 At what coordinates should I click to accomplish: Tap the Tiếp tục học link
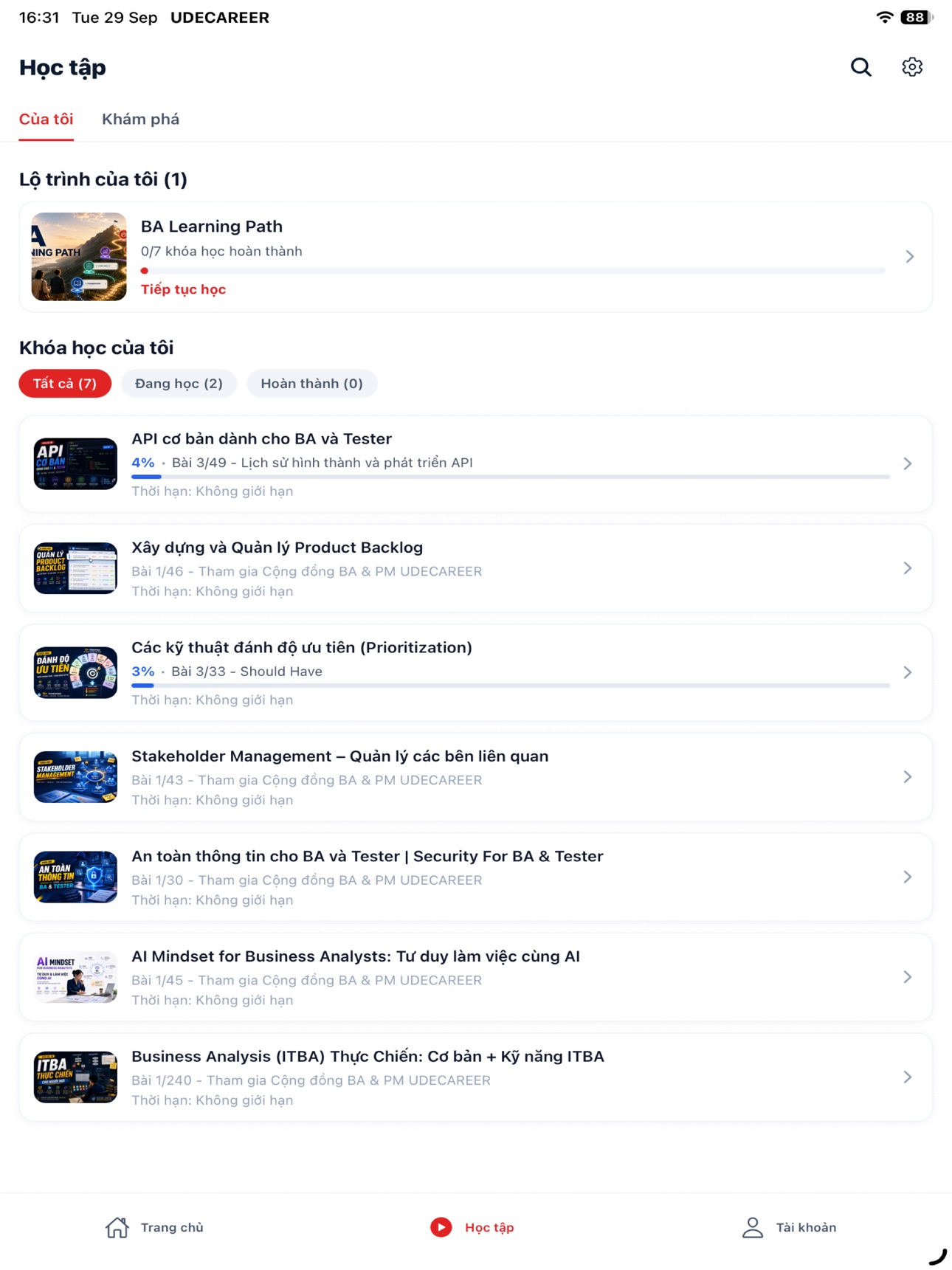[x=183, y=289]
